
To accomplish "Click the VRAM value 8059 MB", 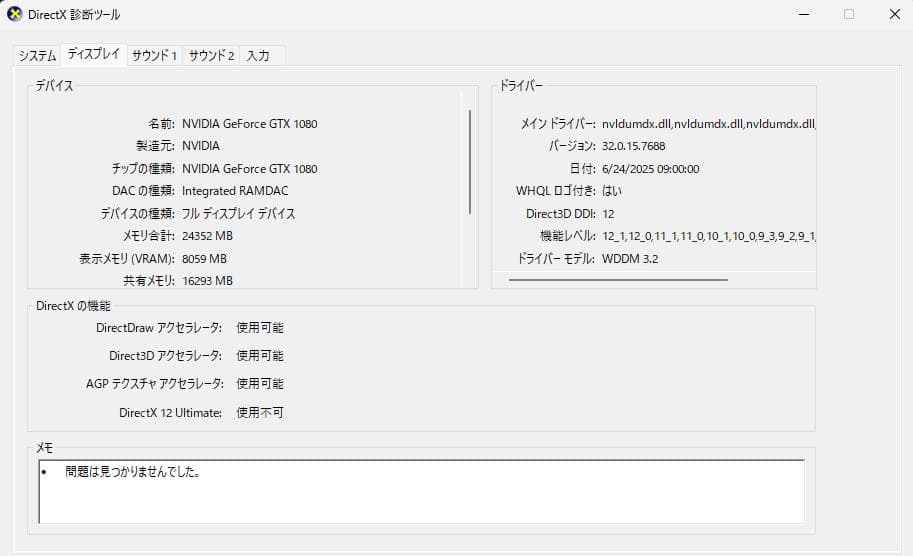I will [204, 258].
